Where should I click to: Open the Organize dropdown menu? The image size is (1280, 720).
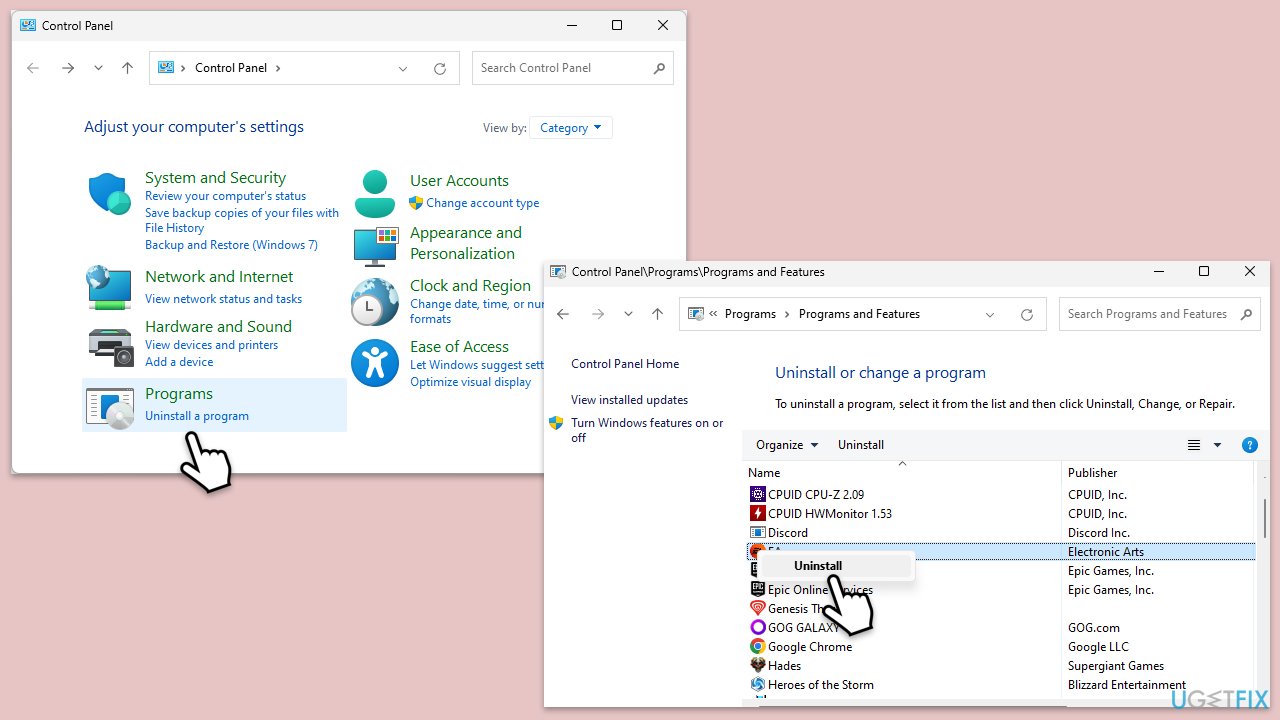[x=787, y=445]
